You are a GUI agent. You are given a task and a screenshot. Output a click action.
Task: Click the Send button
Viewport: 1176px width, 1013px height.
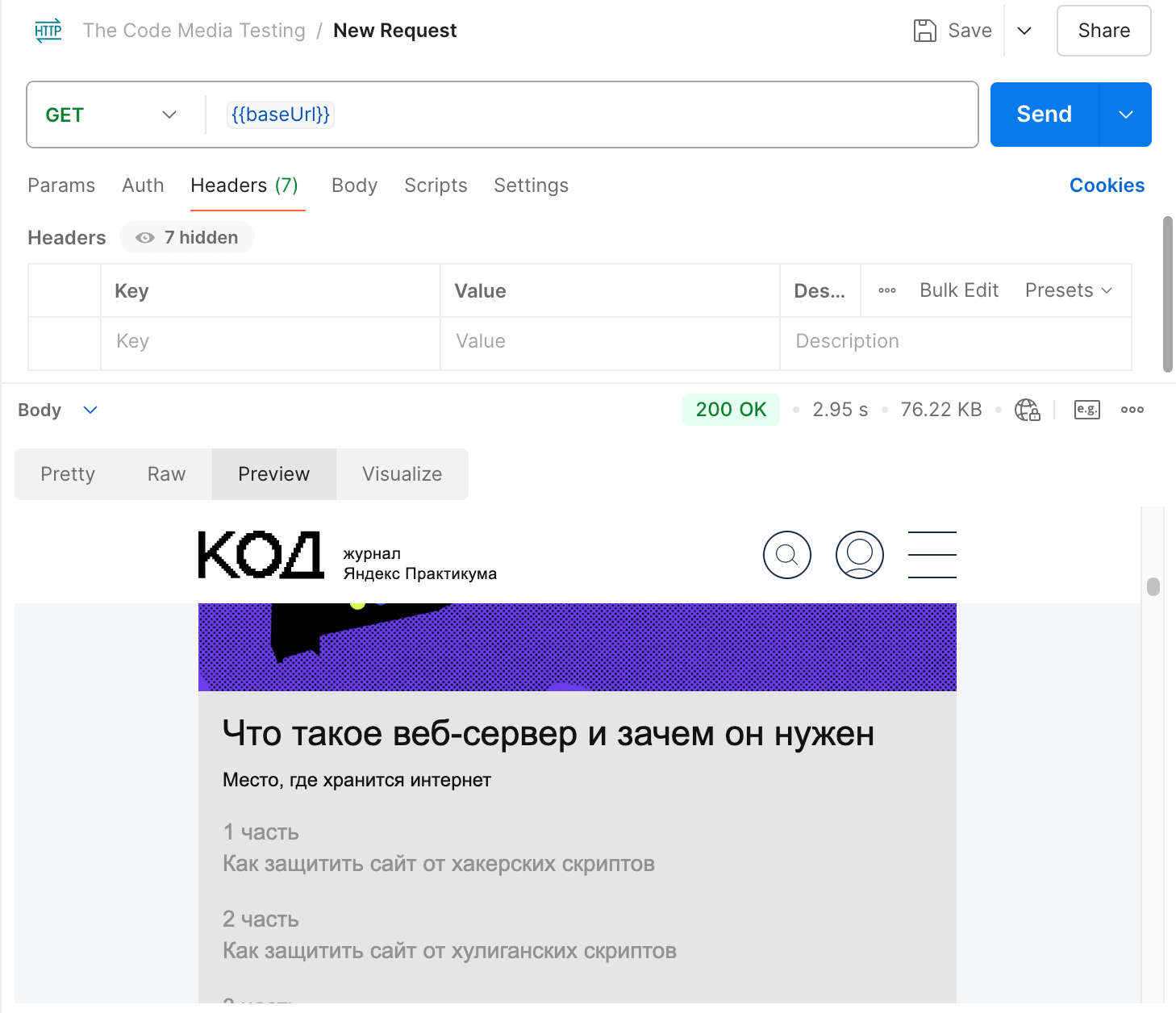[1043, 115]
